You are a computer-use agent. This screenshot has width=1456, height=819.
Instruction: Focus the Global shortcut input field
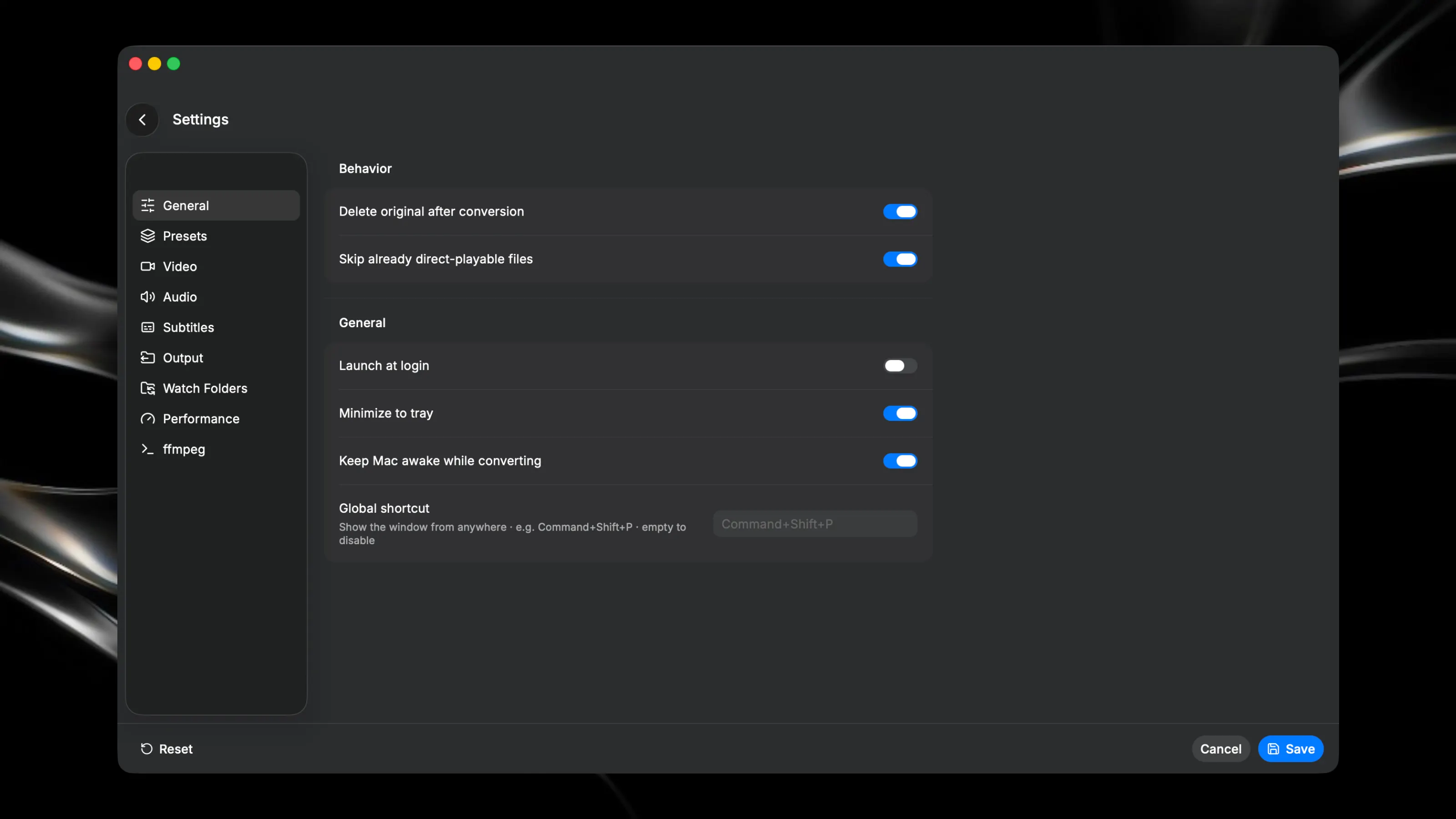(x=814, y=523)
